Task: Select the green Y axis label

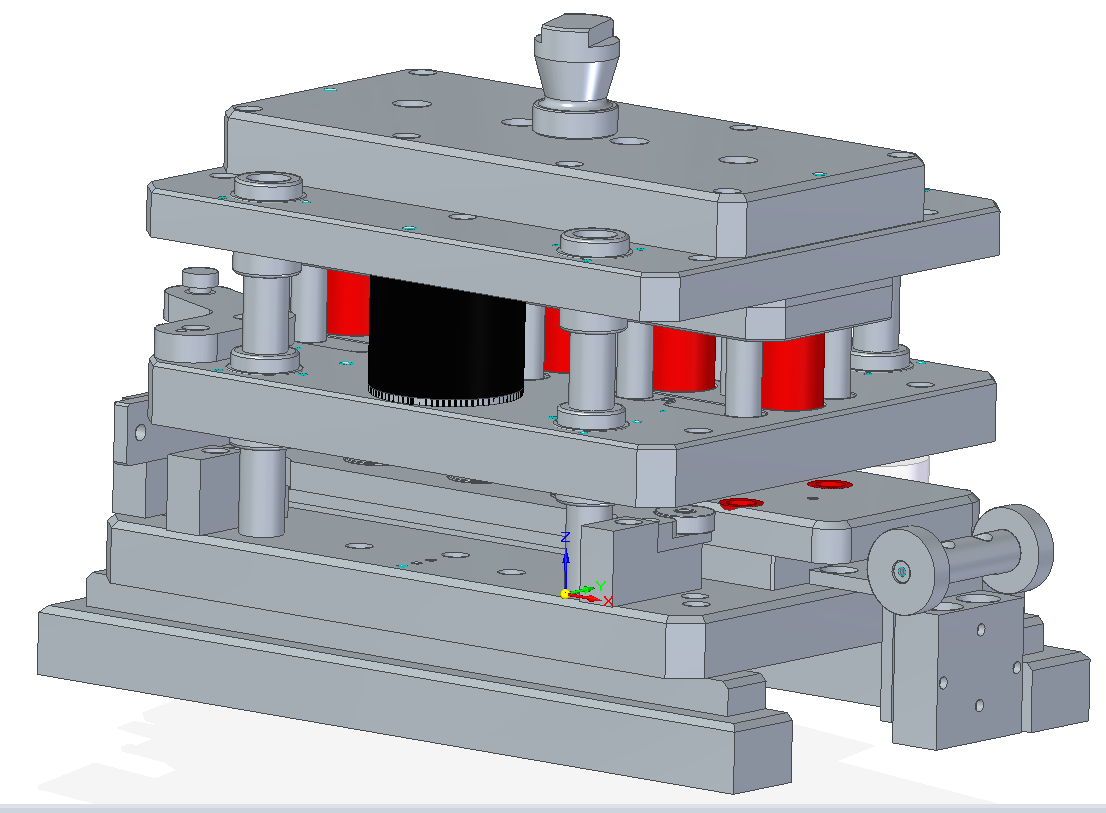Action: click(600, 585)
